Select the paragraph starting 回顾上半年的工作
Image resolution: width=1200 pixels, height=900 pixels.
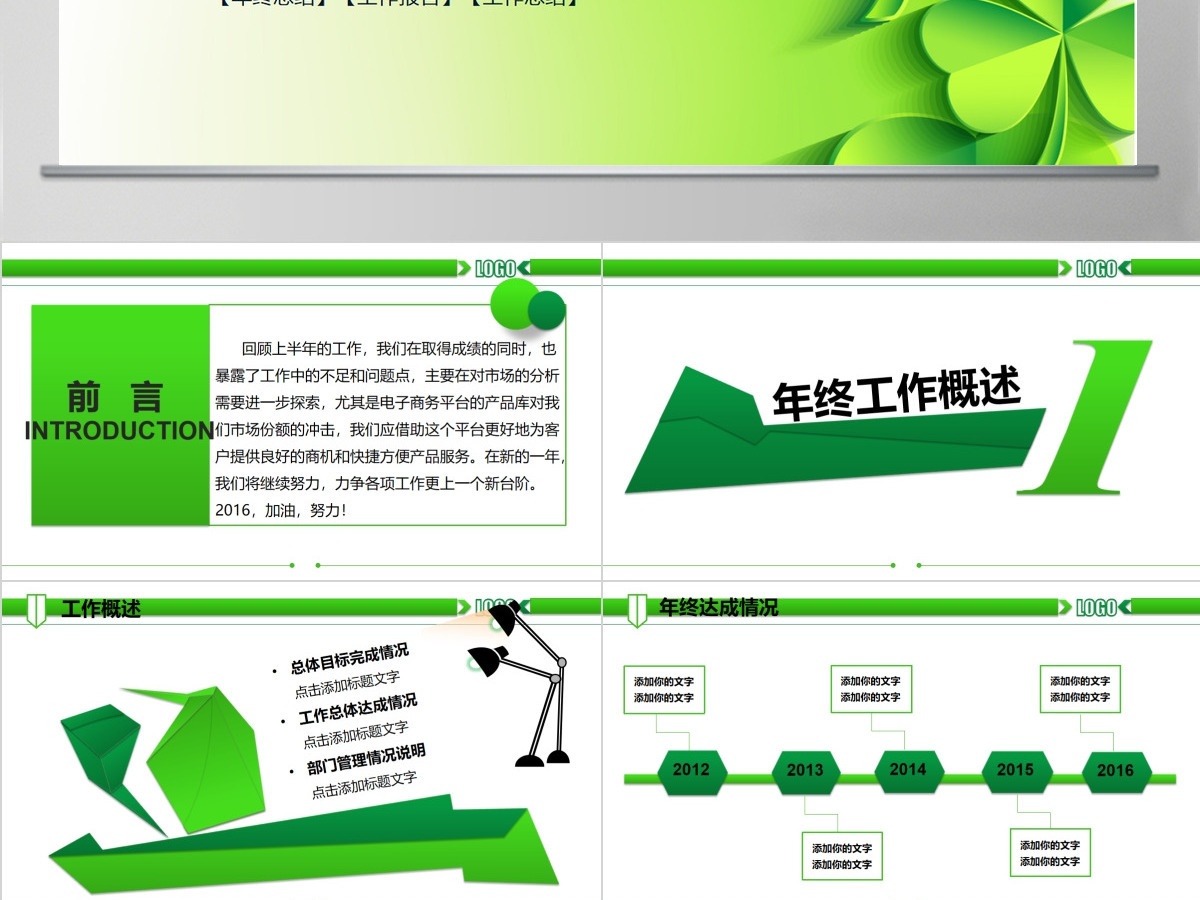pos(390,430)
